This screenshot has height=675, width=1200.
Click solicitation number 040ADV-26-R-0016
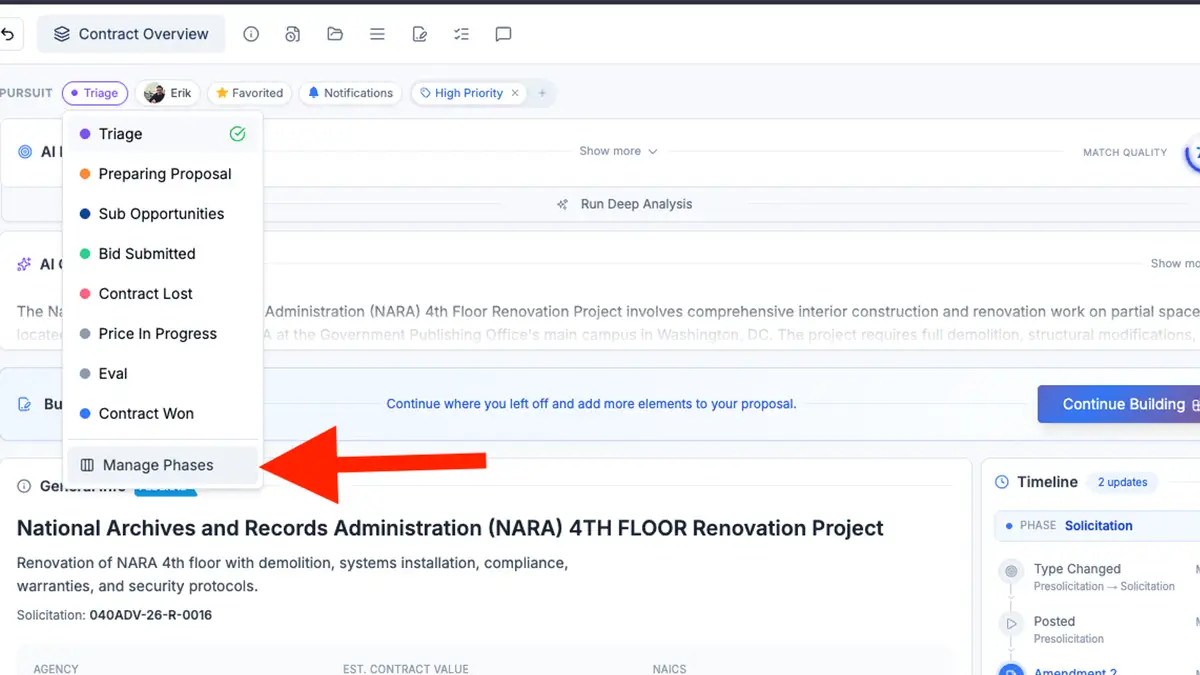[x=150, y=615]
